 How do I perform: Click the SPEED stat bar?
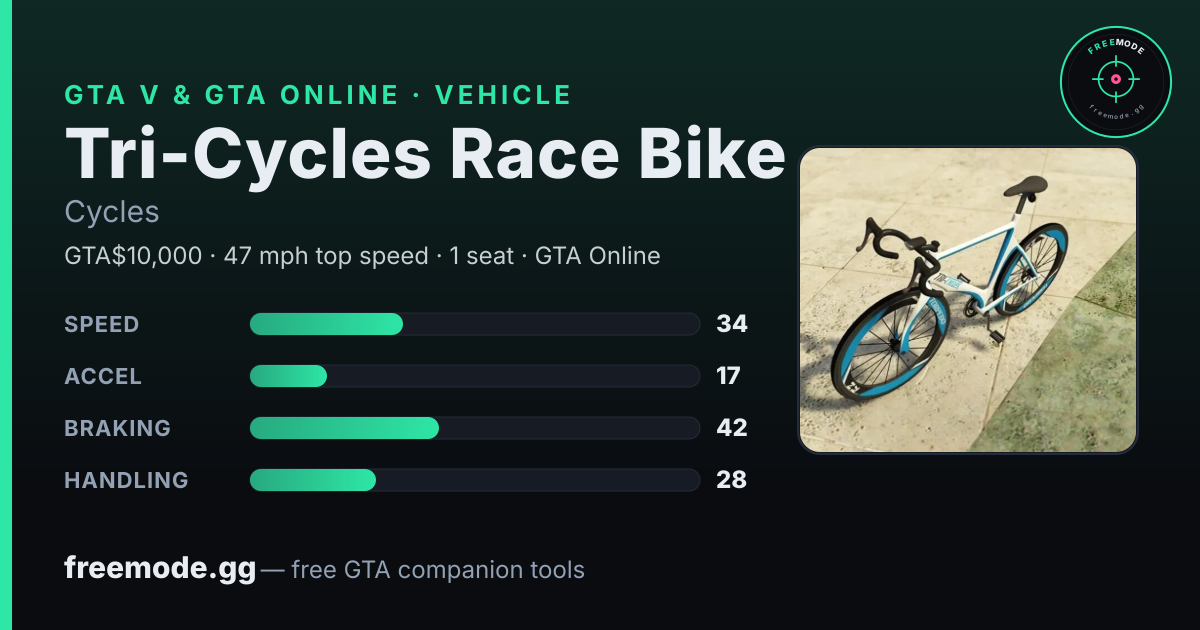[x=475, y=324]
